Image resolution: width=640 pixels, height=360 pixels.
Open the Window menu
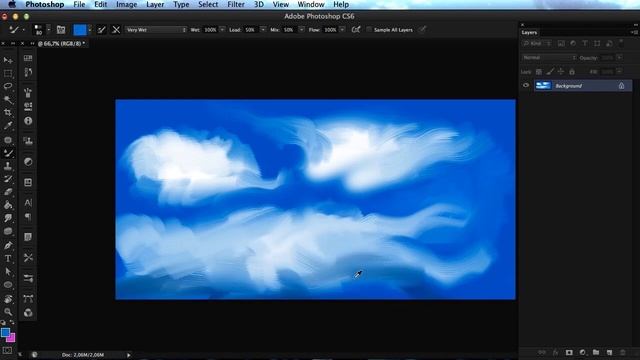coord(311,4)
